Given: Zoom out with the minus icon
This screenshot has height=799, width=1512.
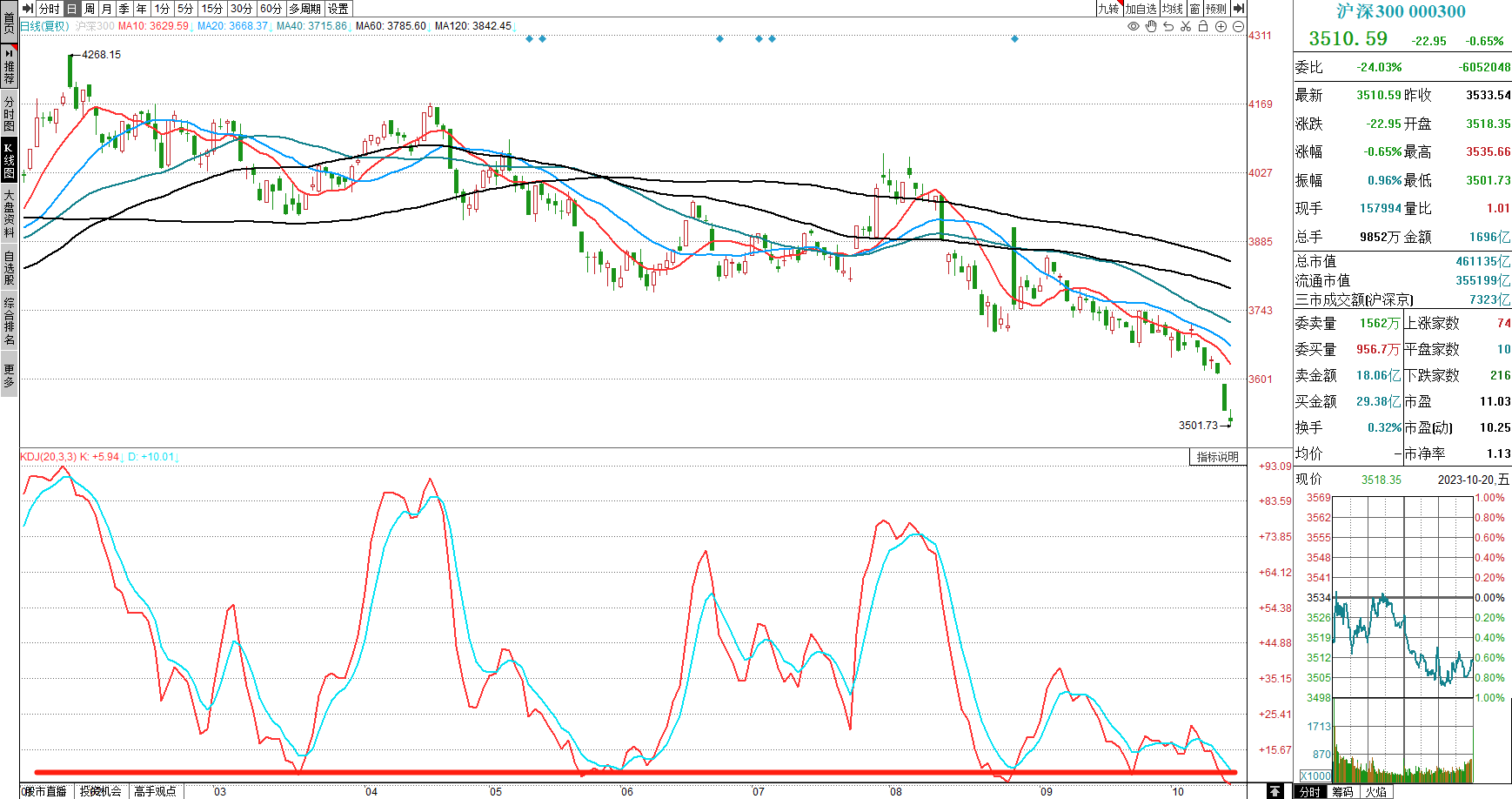Looking at the screenshot, I should (1238, 26).
